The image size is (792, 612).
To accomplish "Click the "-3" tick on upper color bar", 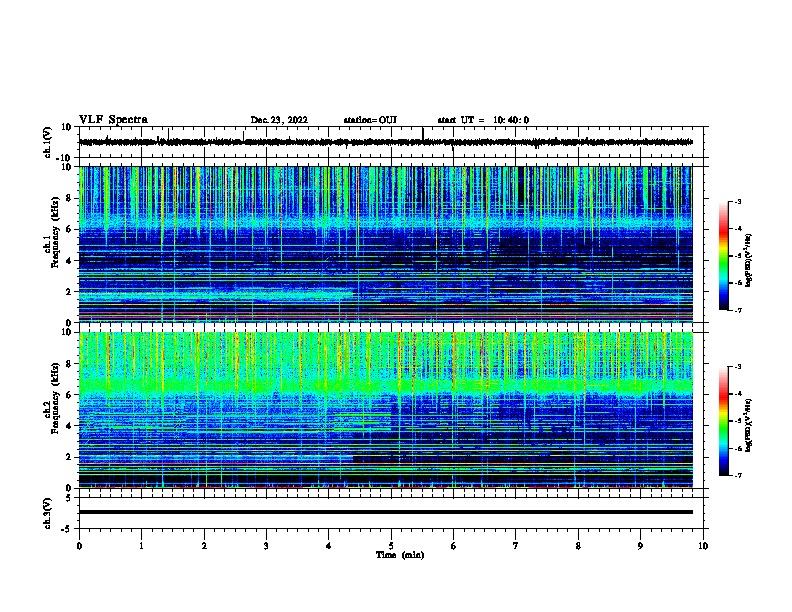I will coord(738,202).
